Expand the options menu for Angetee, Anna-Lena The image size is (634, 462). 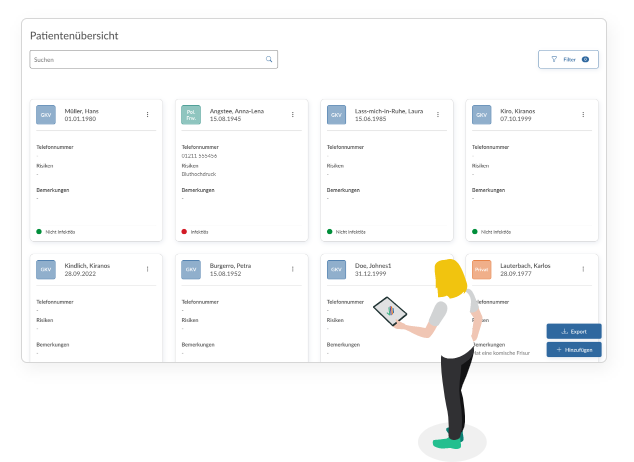click(293, 115)
